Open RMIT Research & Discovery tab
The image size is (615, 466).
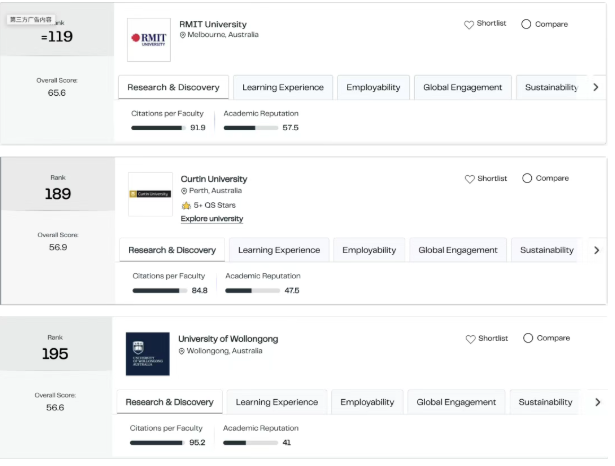coord(173,87)
